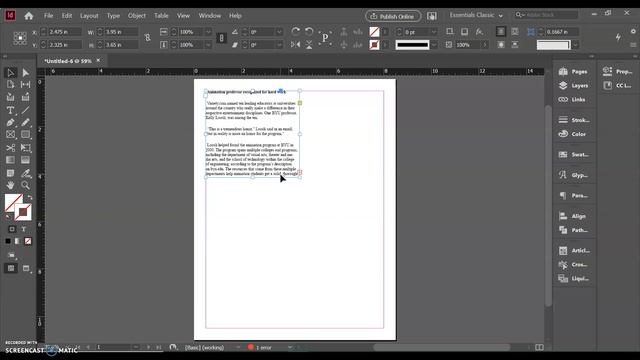This screenshot has height=360, width=640.
Task: Open the Object menu
Action: 137,16
